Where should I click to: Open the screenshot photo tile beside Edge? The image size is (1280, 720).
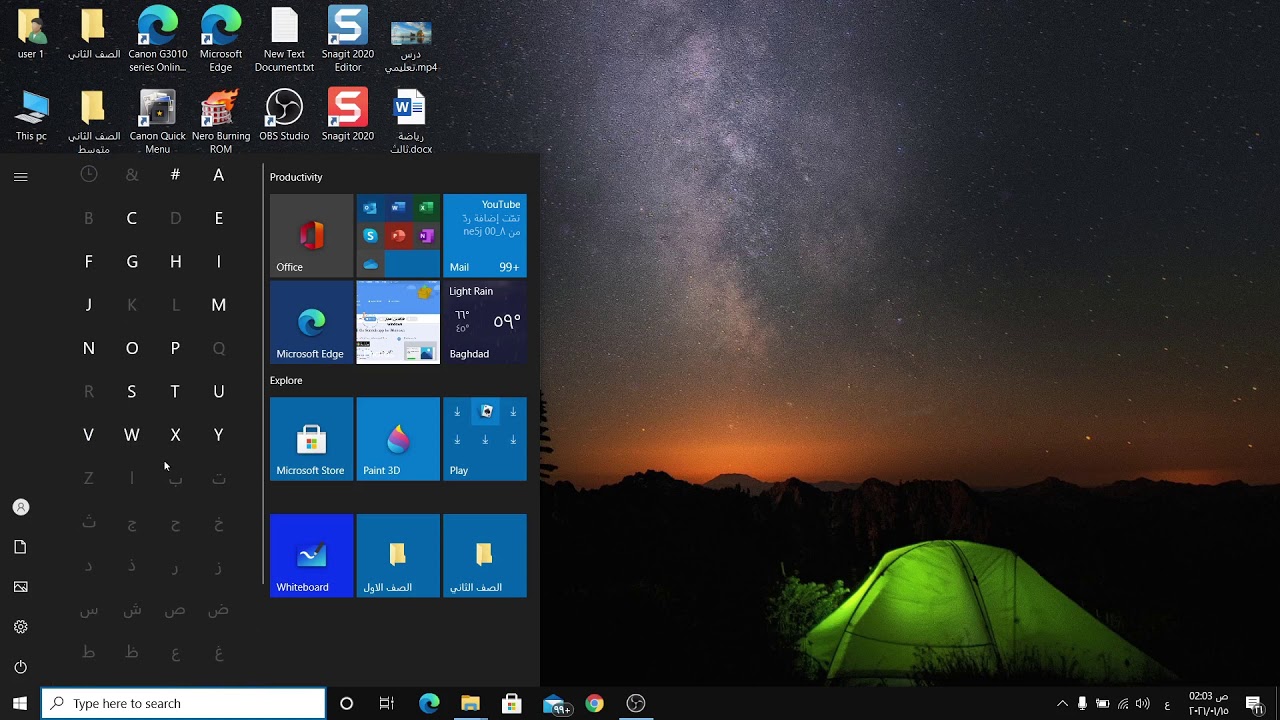398,322
